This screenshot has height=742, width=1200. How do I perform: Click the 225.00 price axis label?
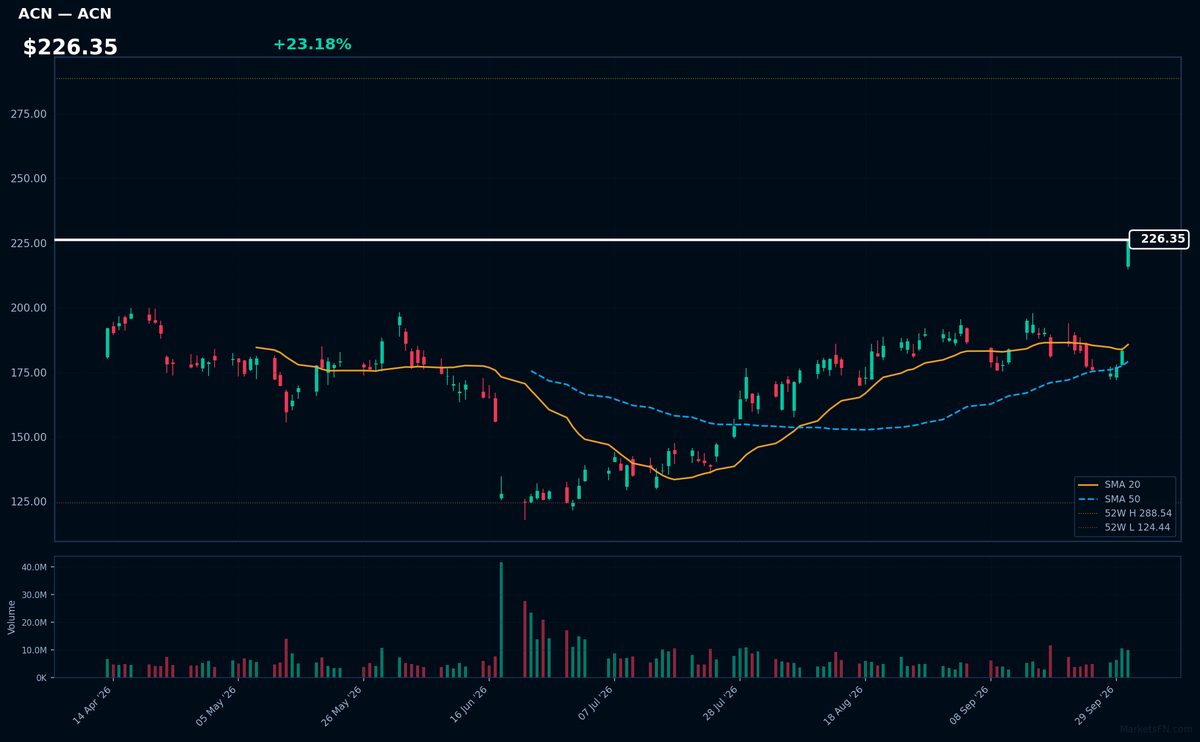point(29,244)
